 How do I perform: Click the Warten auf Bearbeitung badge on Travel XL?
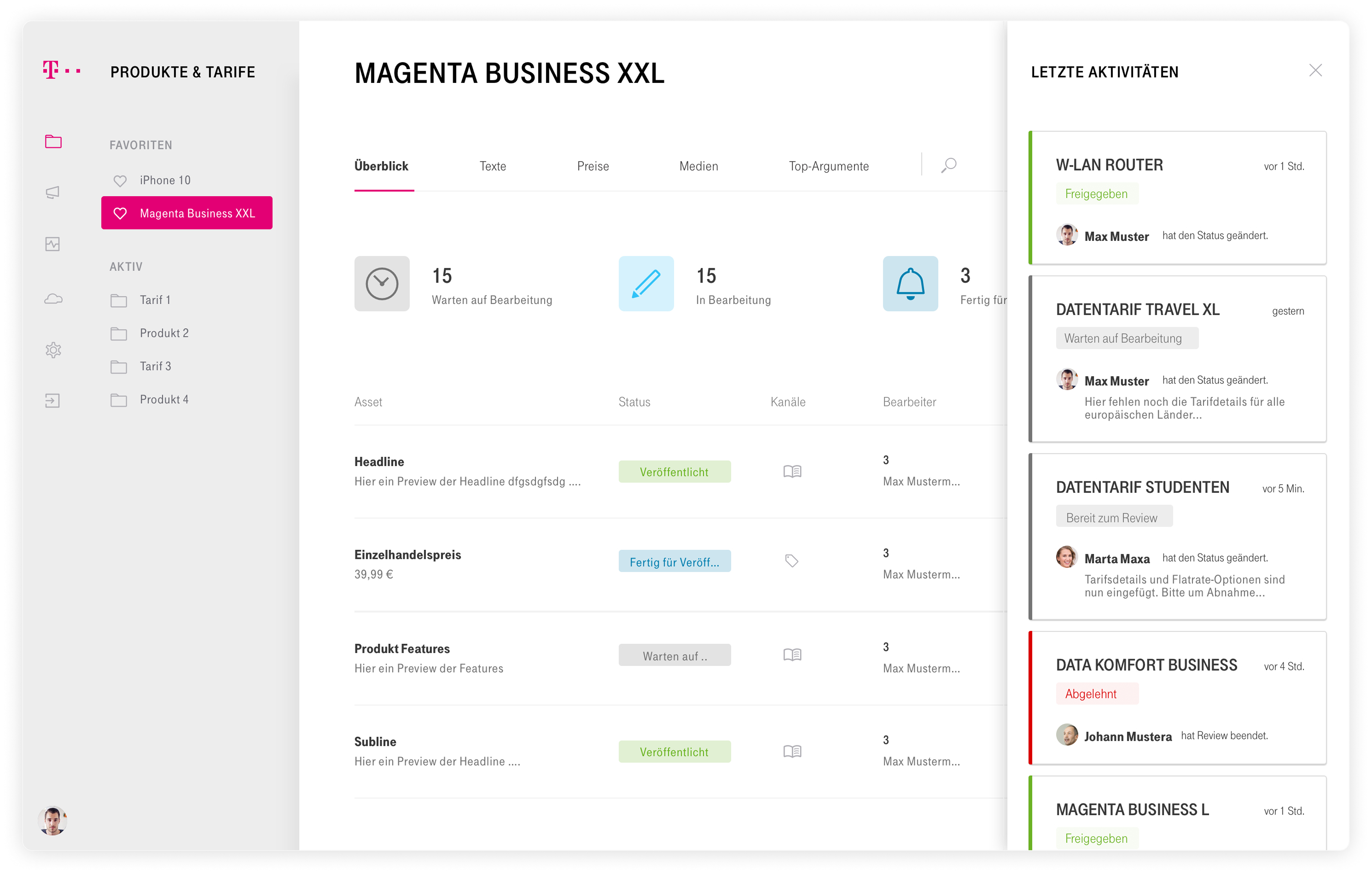coord(1127,338)
